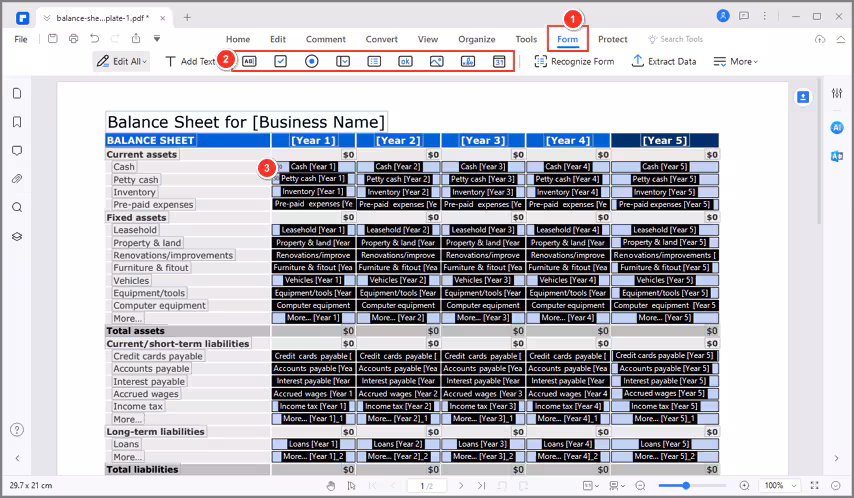Expand the More dropdown

tap(735, 62)
